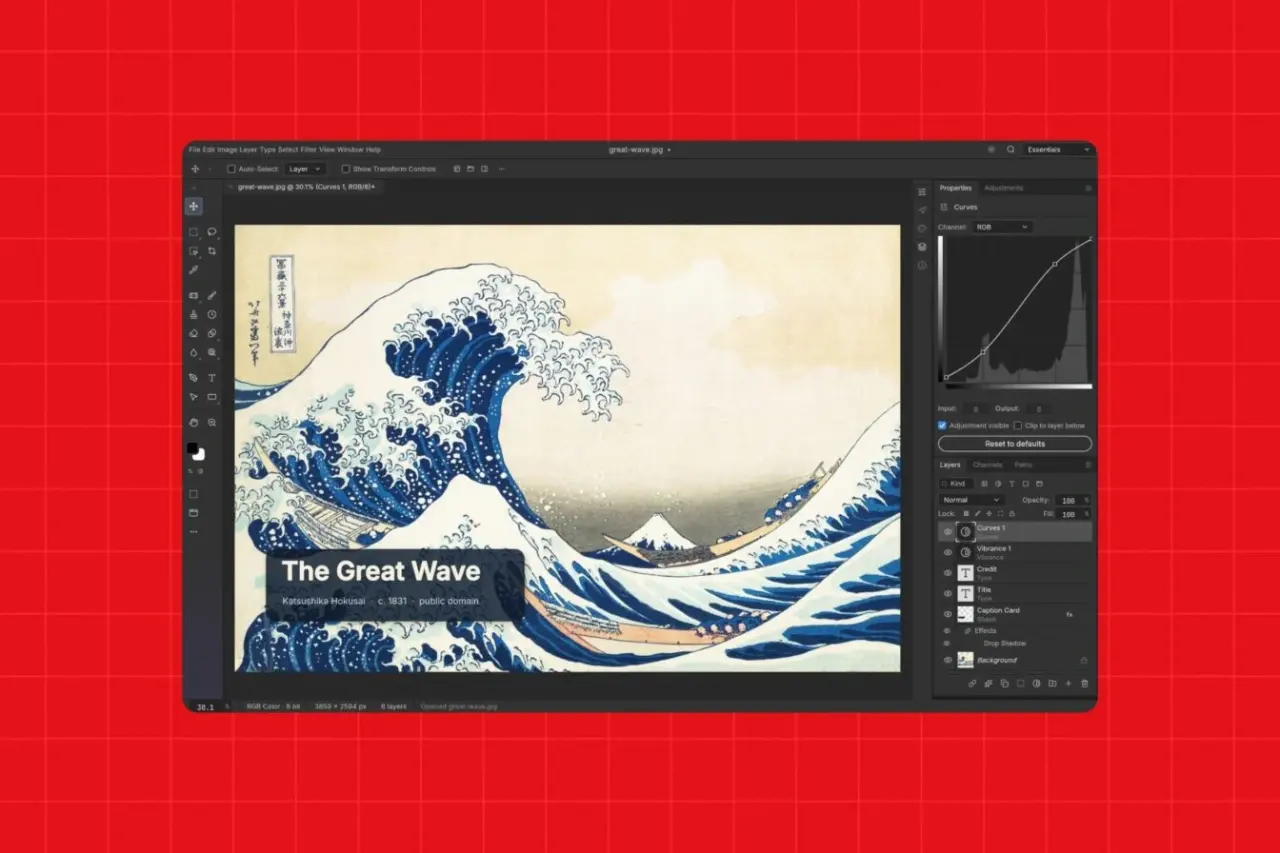Image resolution: width=1280 pixels, height=853 pixels.
Task: Open the Normal blend mode dropdown
Action: point(971,500)
